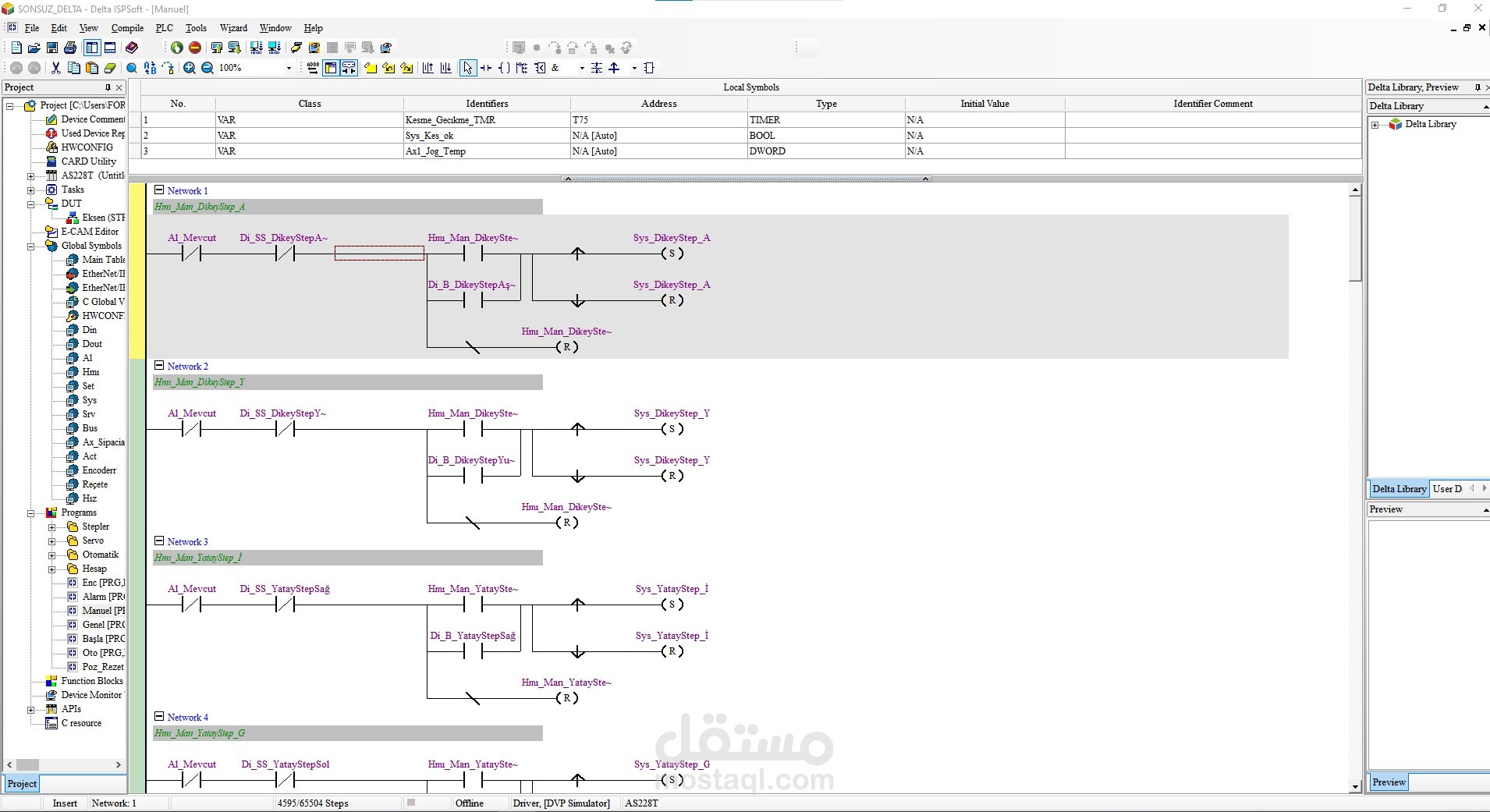Image resolution: width=1490 pixels, height=812 pixels.
Task: Click the rising-edge arrow toolbar icon
Action: 615,68
